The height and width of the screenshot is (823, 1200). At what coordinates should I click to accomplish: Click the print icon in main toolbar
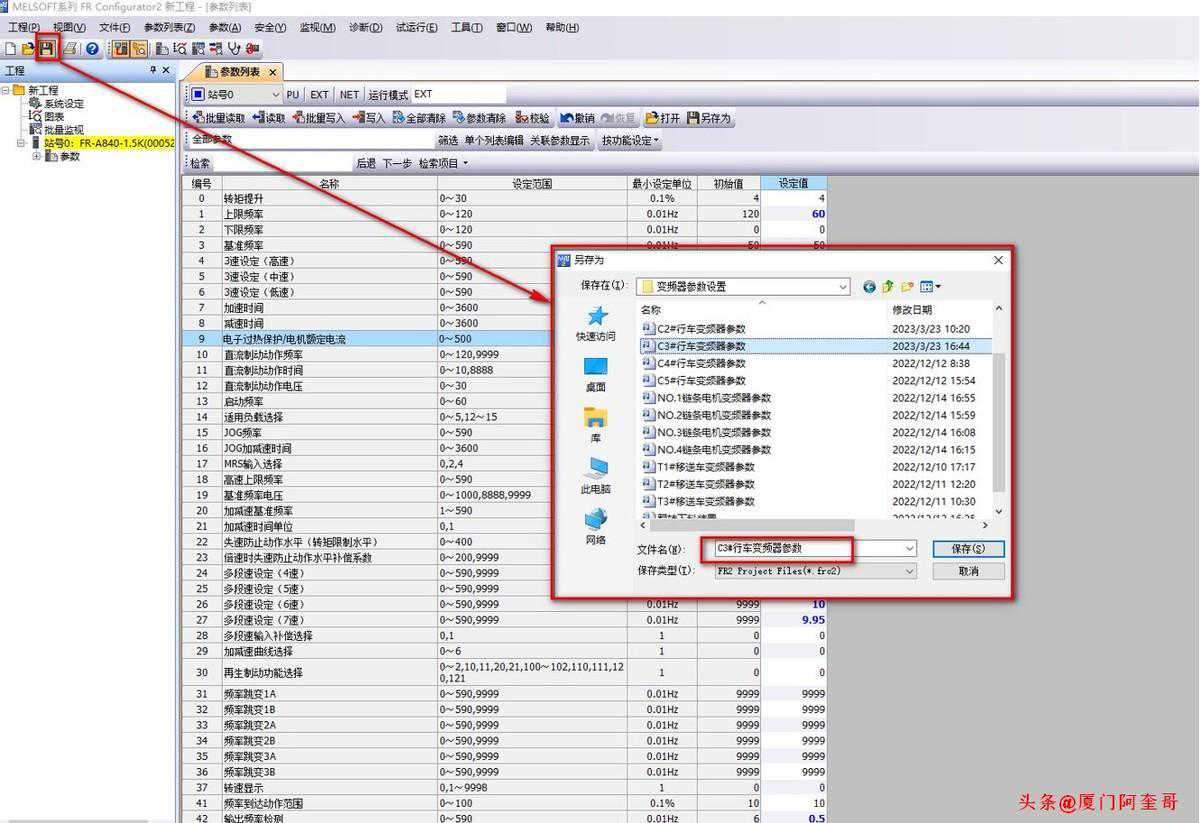tap(70, 48)
